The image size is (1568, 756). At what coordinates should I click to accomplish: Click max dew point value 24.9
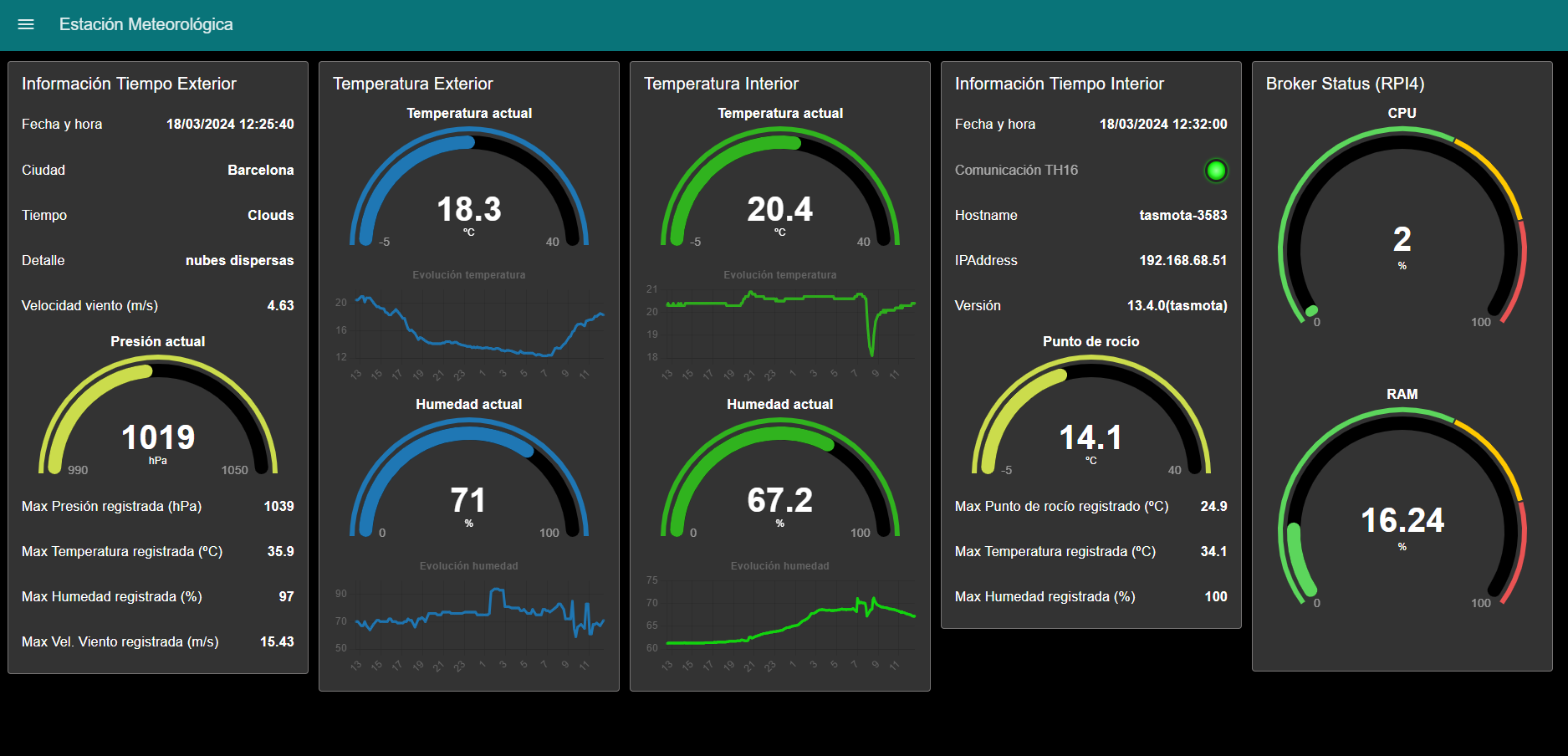(x=1214, y=506)
